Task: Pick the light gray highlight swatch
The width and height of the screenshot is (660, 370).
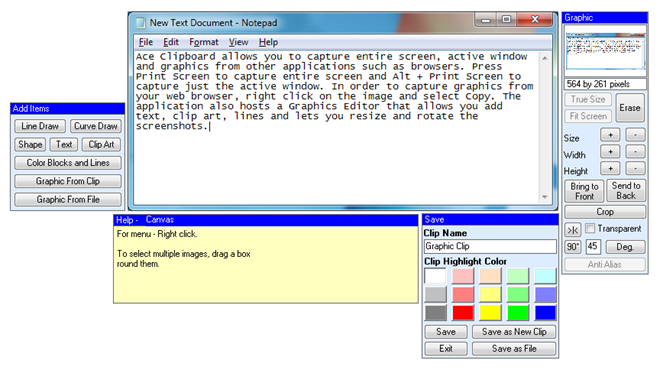Action: coord(435,295)
